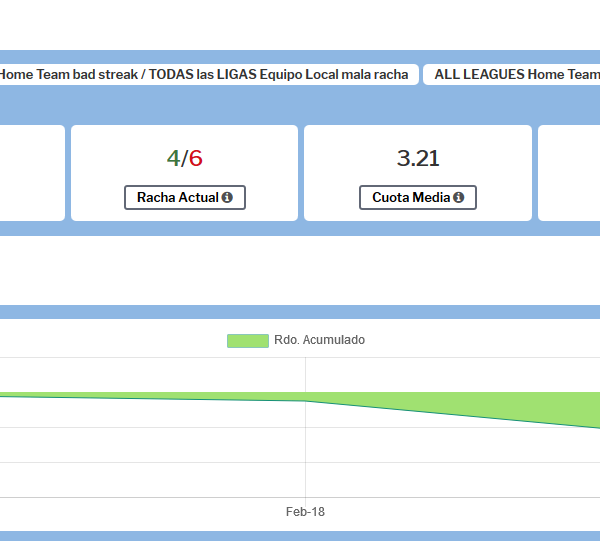The height and width of the screenshot is (548, 600).
Task: Click the 3.21 average odds value
Action: coord(418,158)
